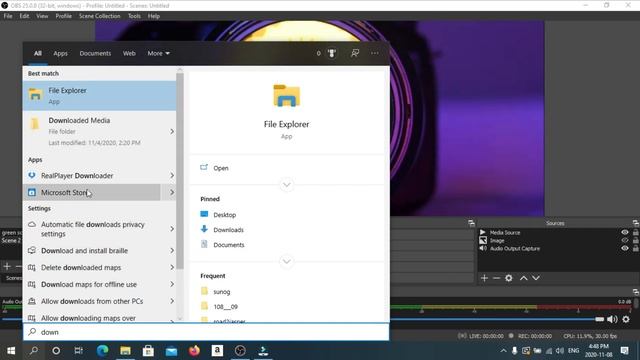
Task: Open search options ellipsis menu
Action: click(375, 53)
